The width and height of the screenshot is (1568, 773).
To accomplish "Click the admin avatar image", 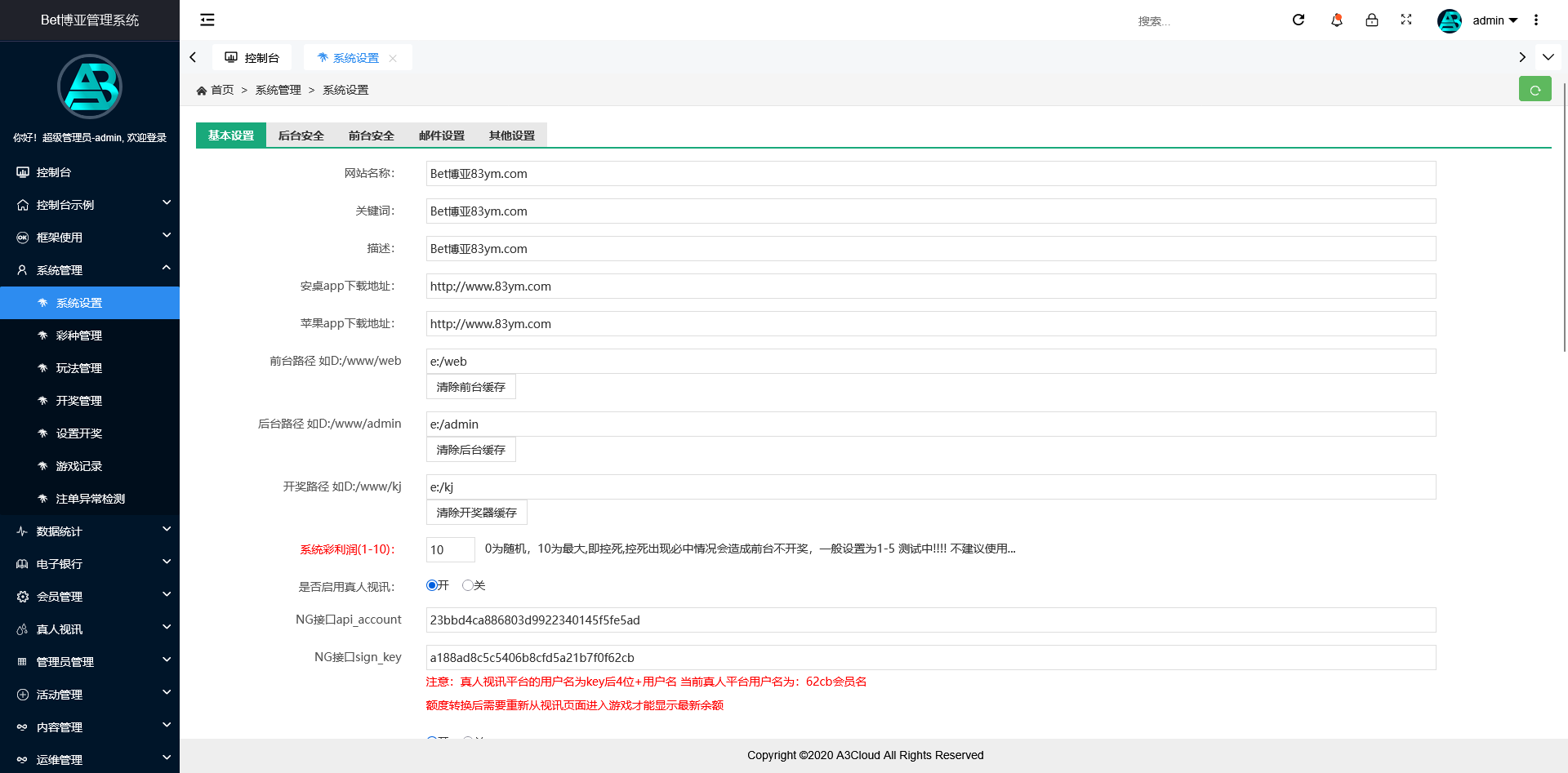I will pos(1450,20).
